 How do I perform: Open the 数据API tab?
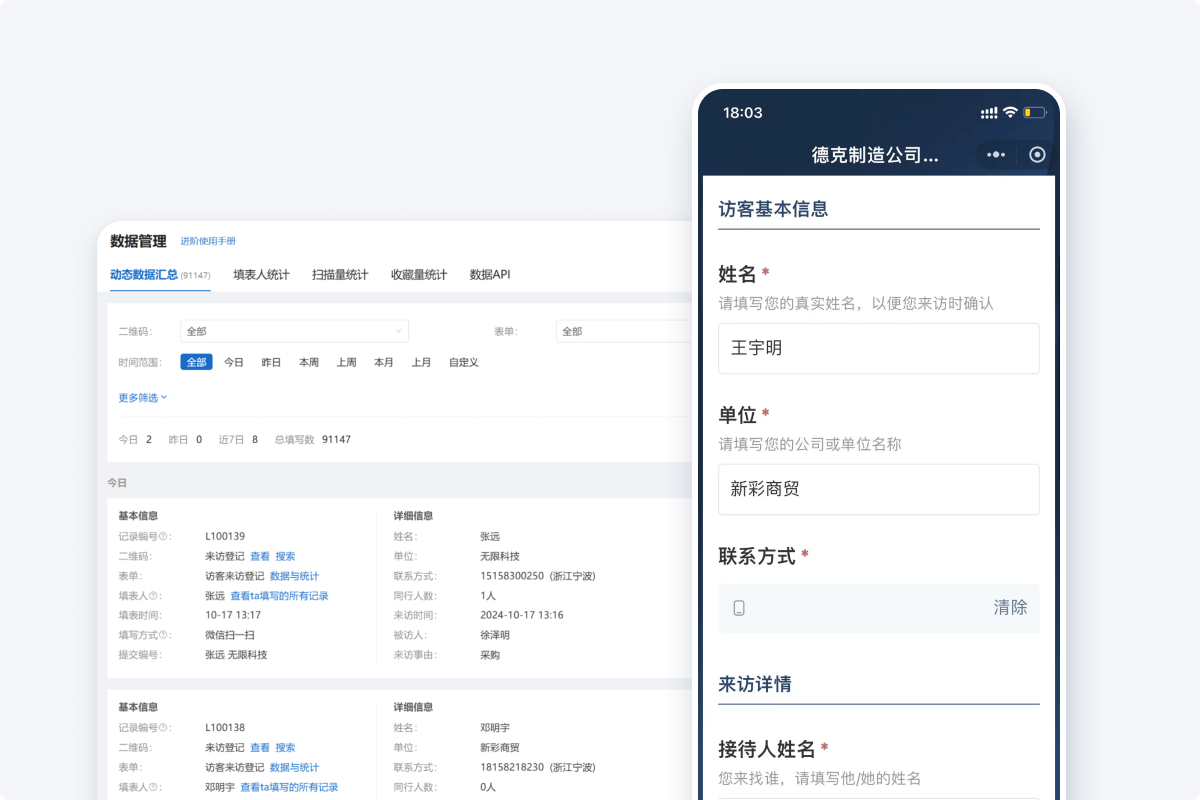(x=488, y=274)
